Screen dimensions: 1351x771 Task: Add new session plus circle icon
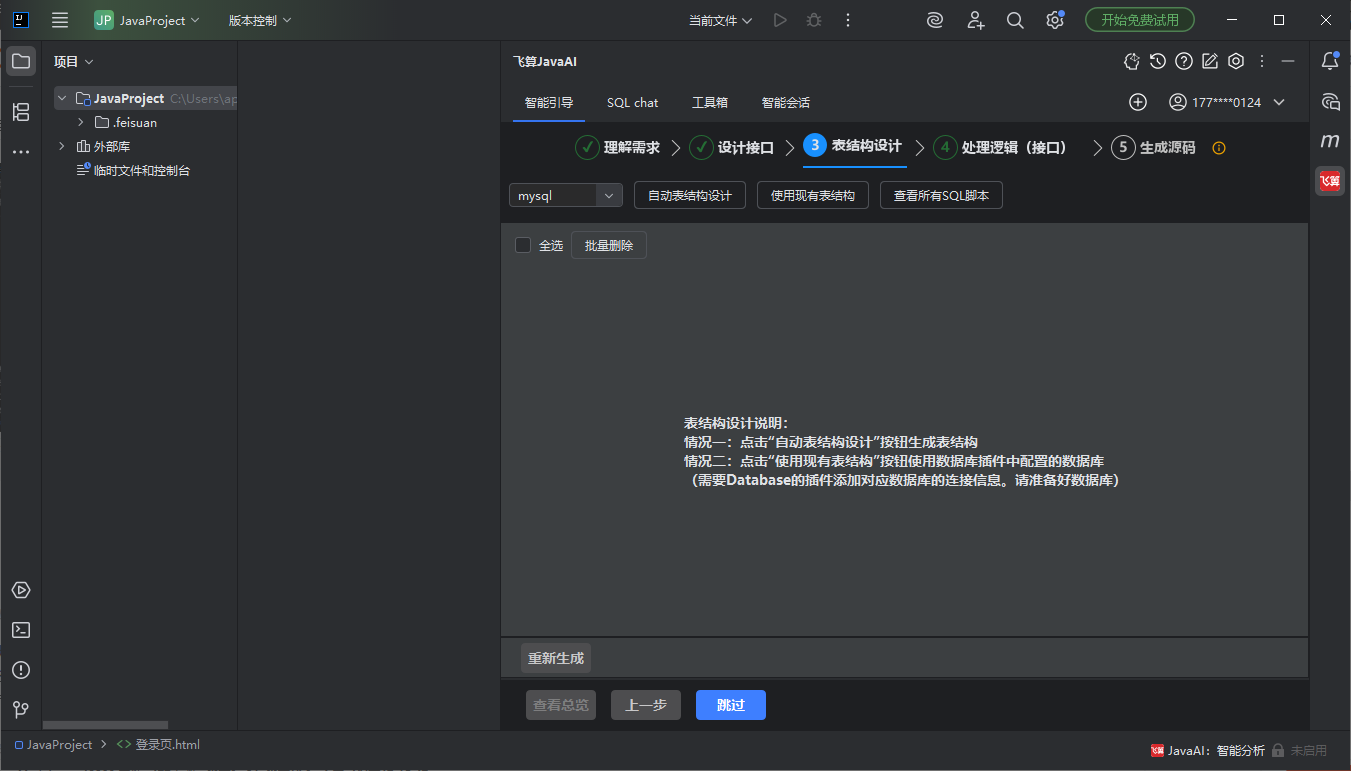click(1138, 102)
